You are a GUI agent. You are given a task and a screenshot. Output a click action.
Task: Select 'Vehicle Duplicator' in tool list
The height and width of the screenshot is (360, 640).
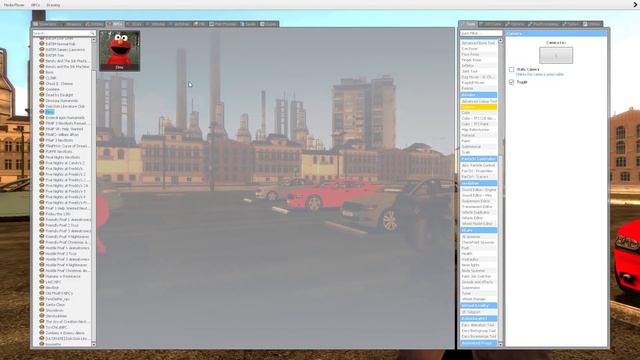479,212
